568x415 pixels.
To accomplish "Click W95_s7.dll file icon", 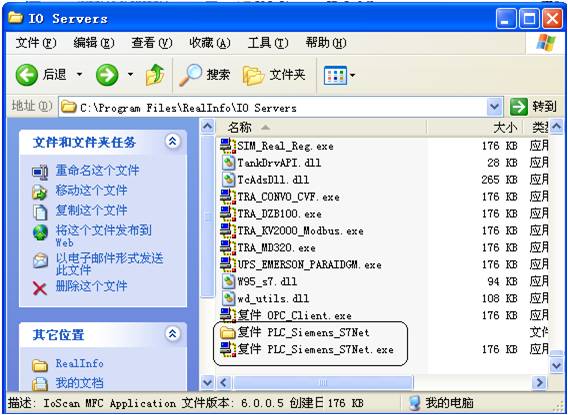I will point(228,281).
